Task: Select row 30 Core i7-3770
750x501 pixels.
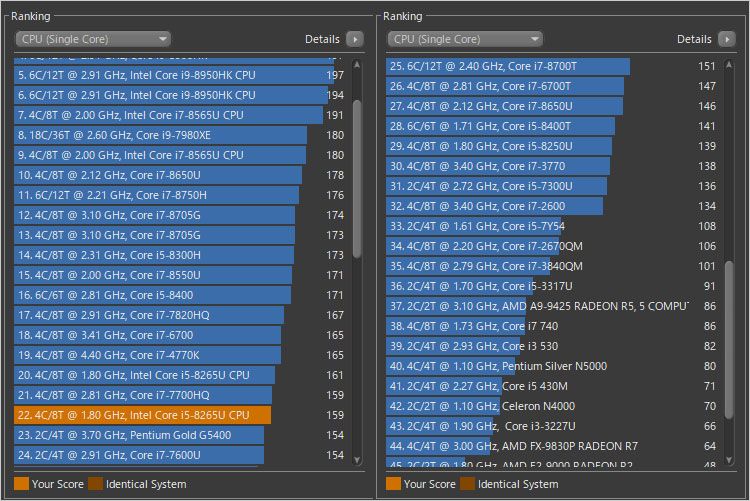Action: point(551,166)
